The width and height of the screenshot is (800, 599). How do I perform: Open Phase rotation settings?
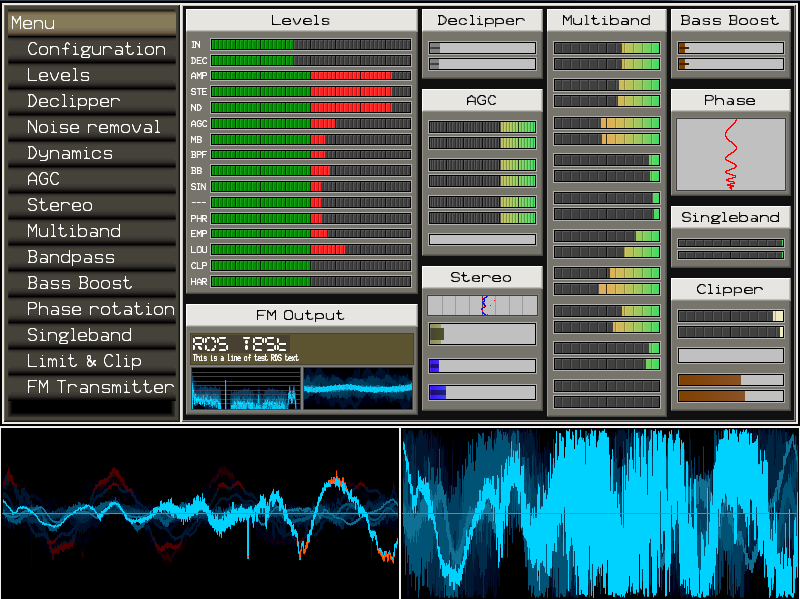coord(92,310)
